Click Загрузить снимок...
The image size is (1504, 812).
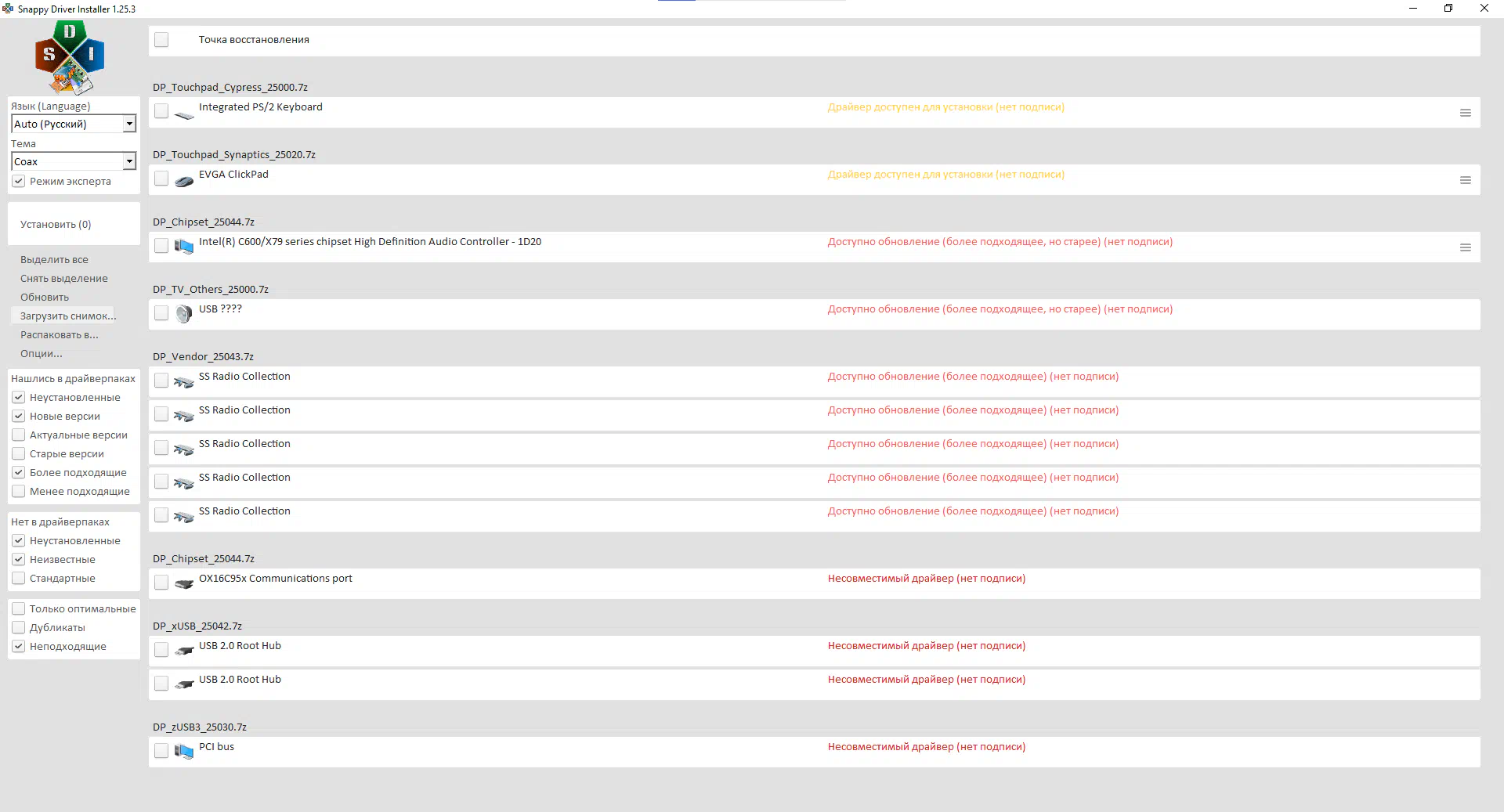(68, 316)
